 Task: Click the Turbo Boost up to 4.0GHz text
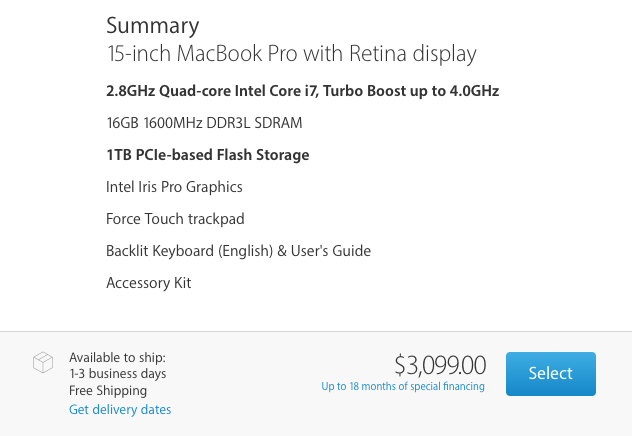click(x=411, y=91)
